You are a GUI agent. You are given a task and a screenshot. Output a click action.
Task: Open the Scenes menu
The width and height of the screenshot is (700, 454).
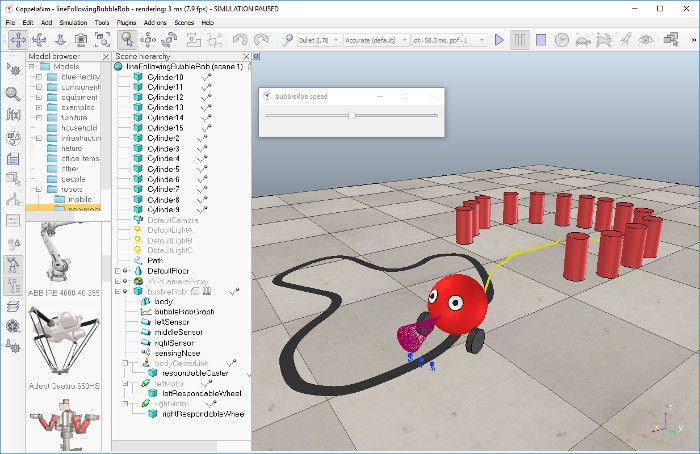tap(184, 22)
